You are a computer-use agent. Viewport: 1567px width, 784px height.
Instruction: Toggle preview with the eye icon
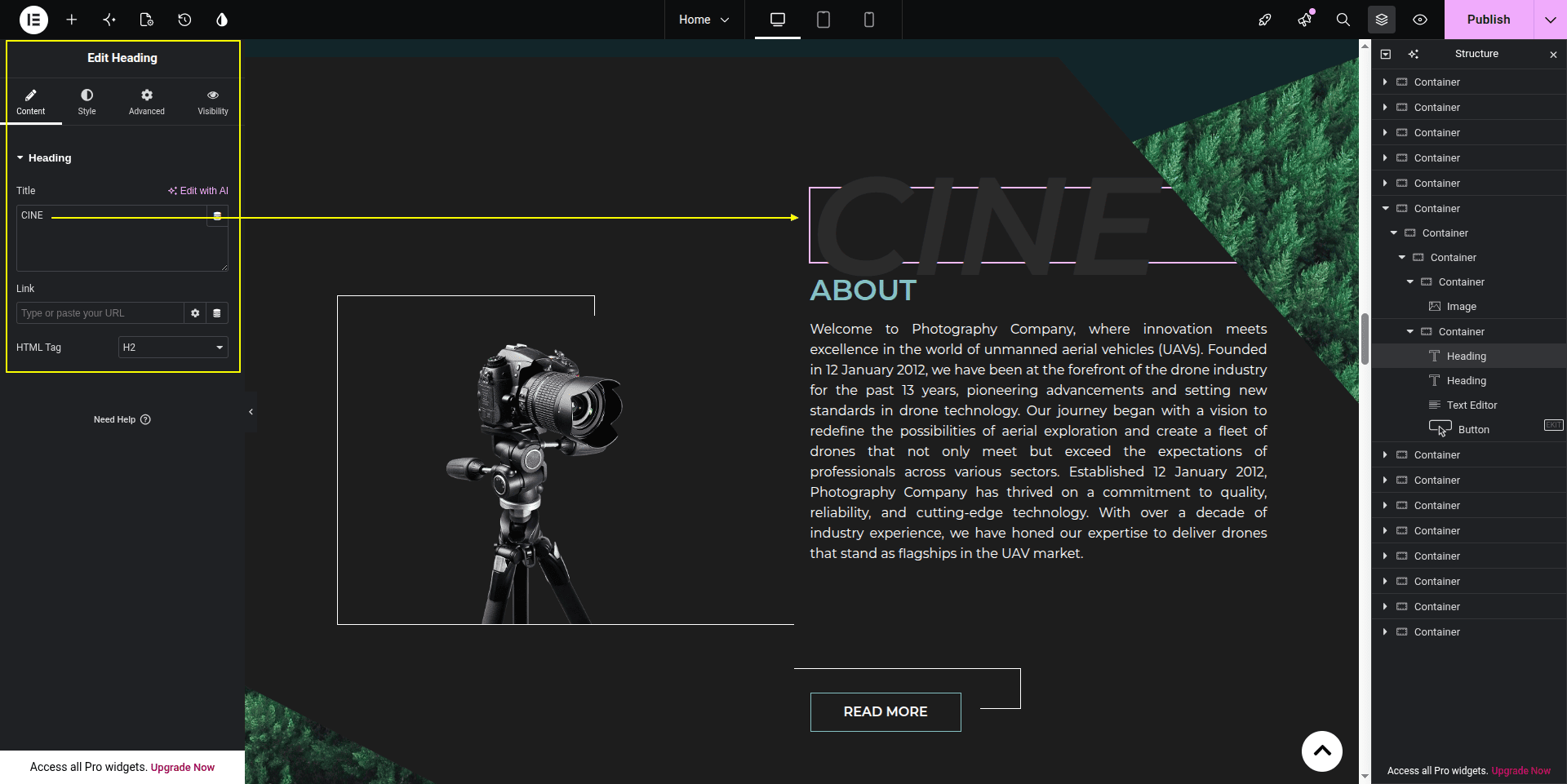(x=1420, y=20)
